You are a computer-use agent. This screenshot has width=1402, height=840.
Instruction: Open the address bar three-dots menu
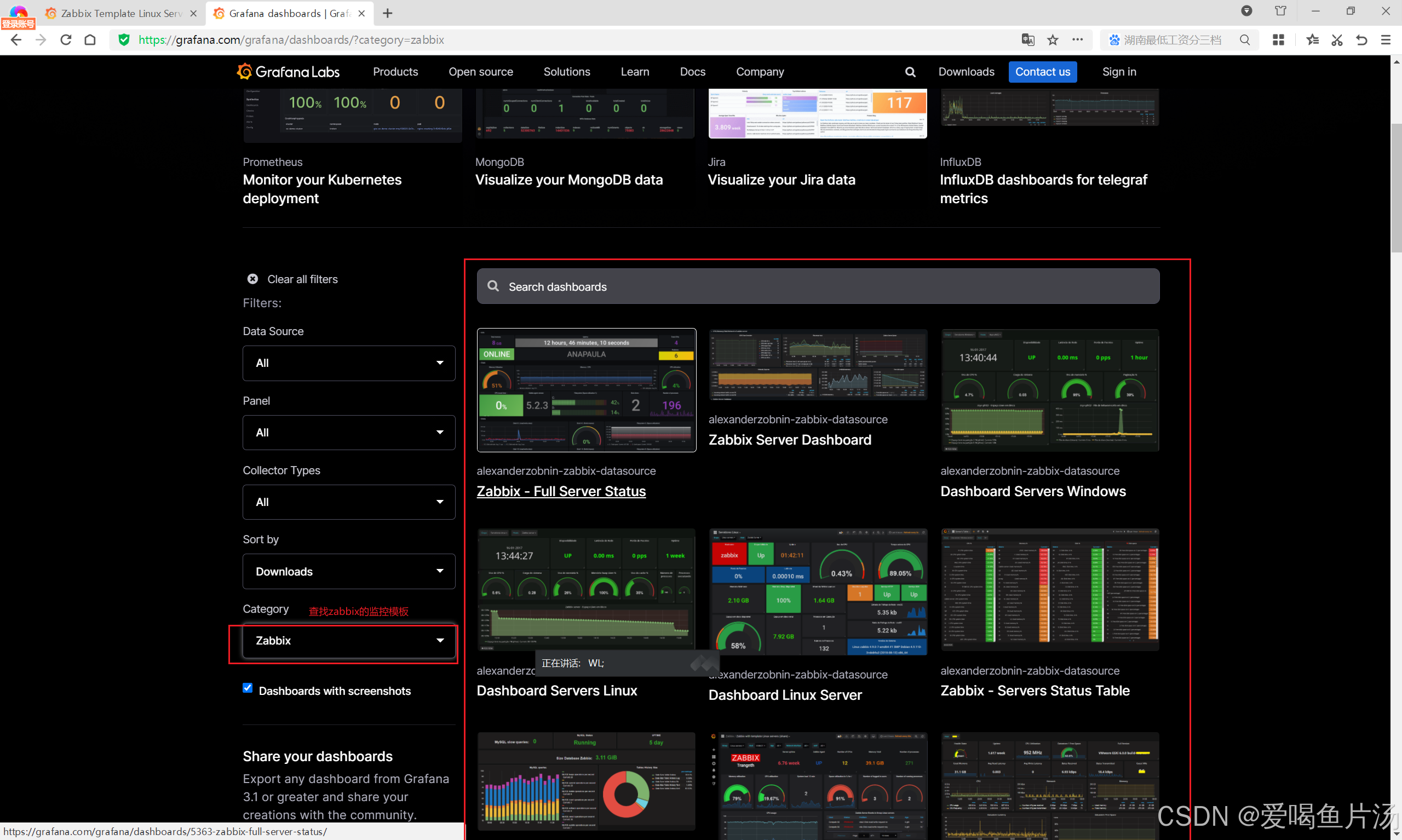[1078, 39]
